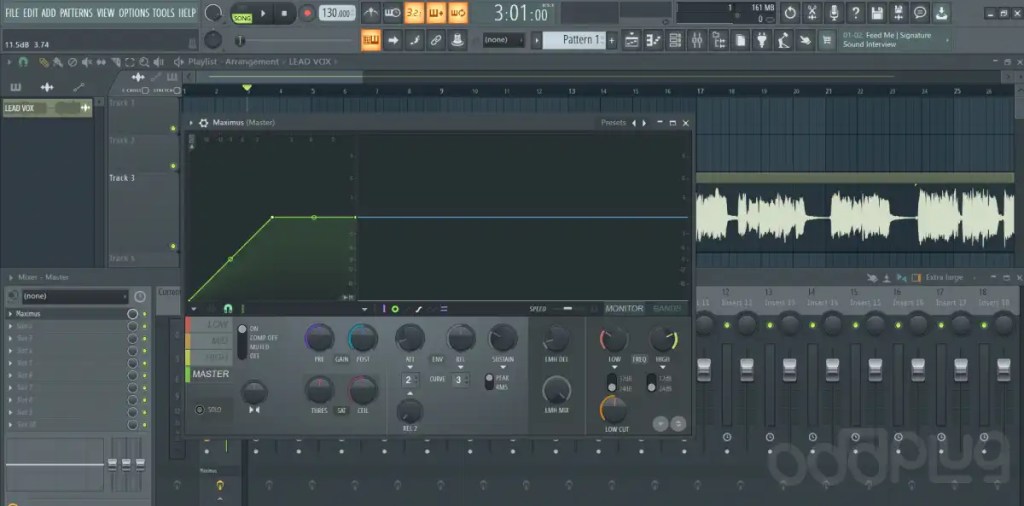The image size is (1024, 506).
Task: Open the content library cart icon
Action: [827, 40]
